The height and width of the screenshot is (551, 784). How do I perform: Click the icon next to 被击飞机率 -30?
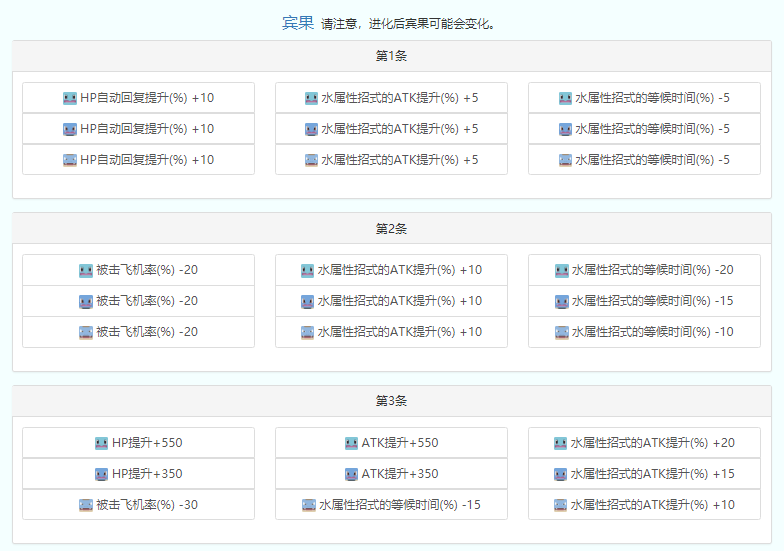85,505
